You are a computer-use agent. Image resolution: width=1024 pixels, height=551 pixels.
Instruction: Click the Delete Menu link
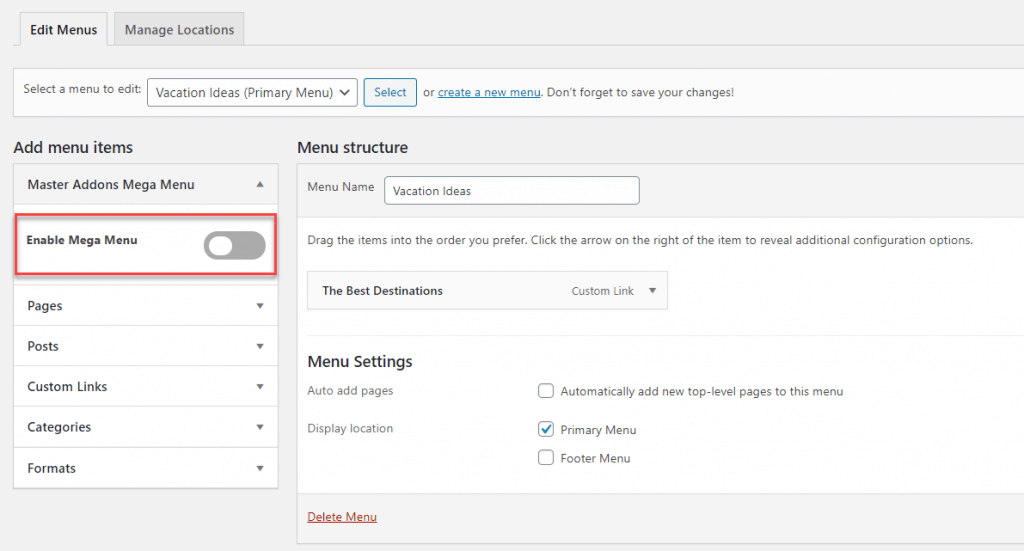[x=342, y=517]
